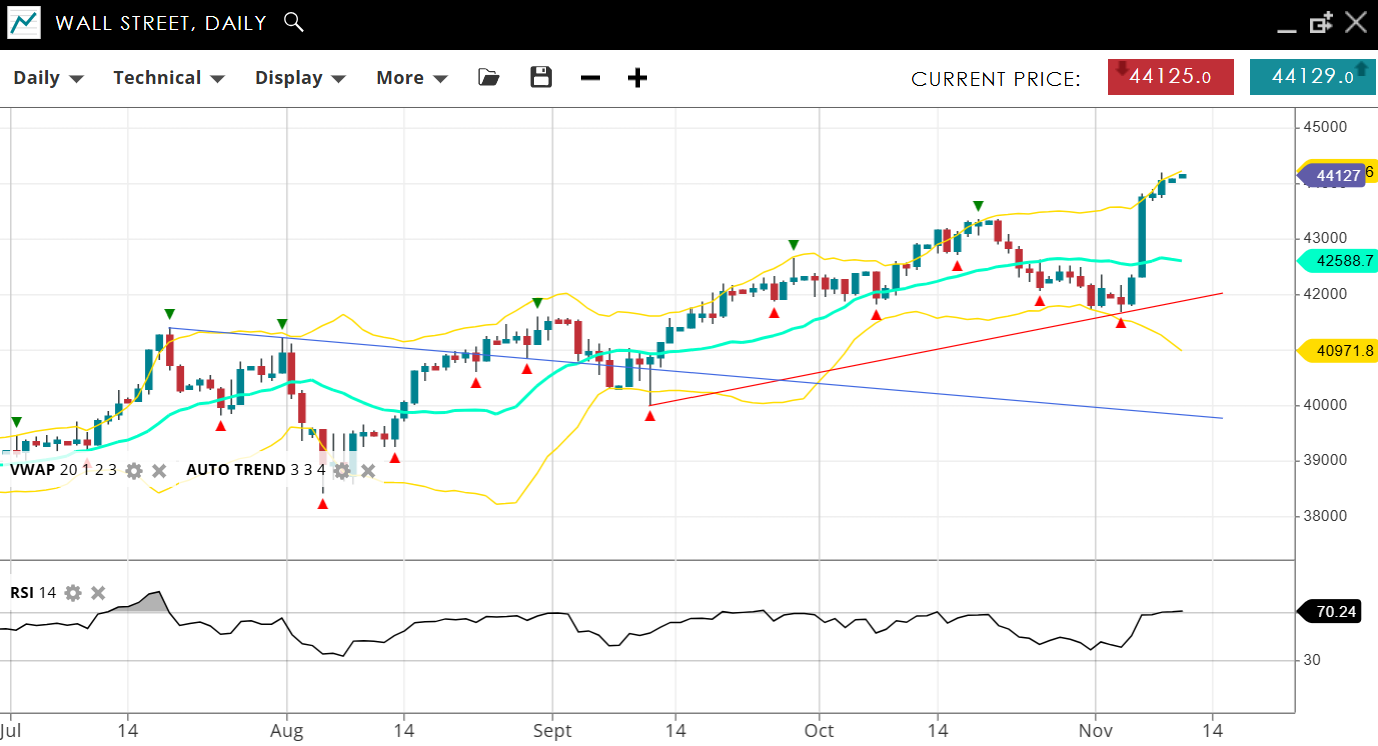
Task: Remove the RSI 14 indicator
Action: click(98, 593)
